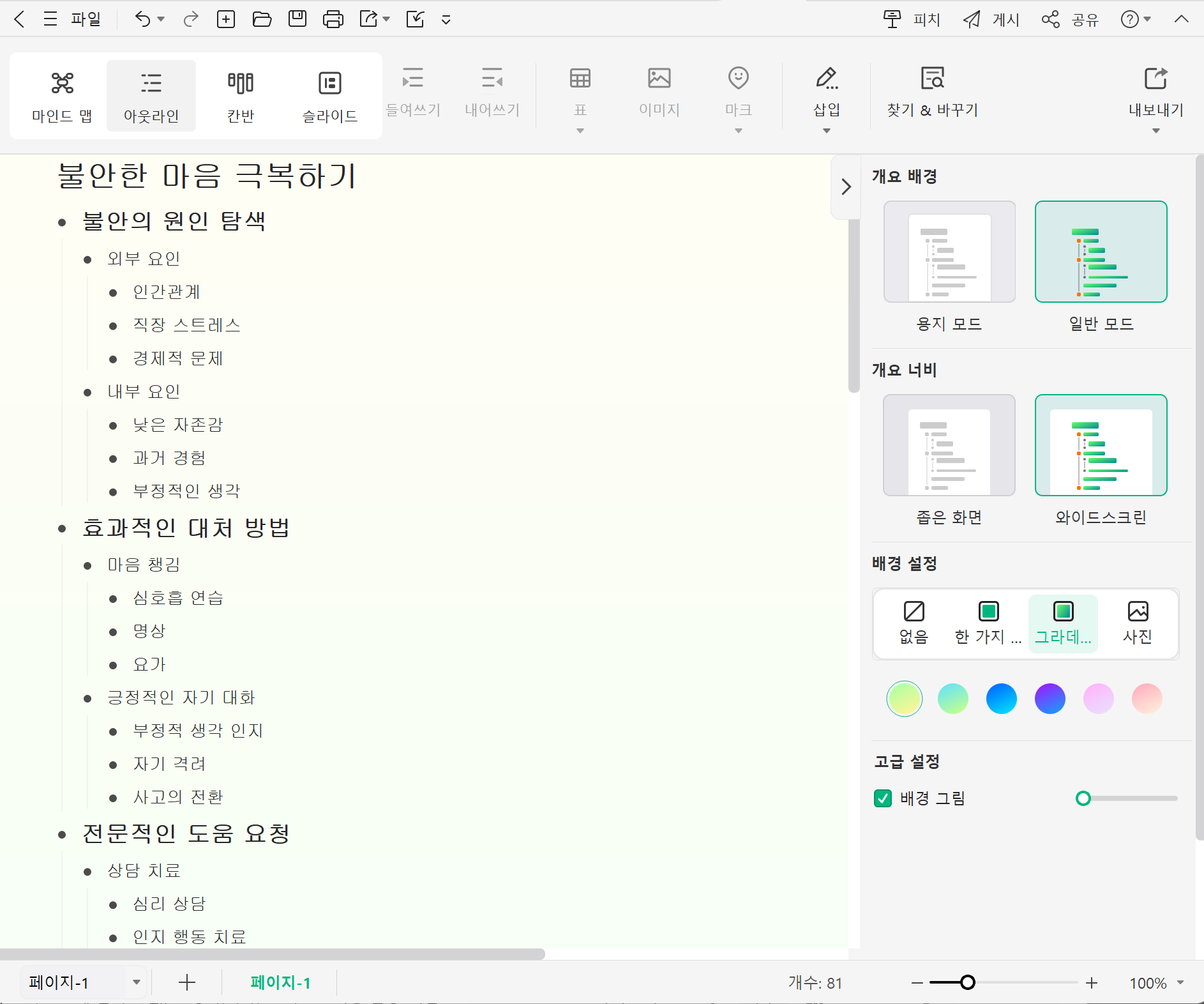
Task: Open a file with the folder icon
Action: pos(262,19)
